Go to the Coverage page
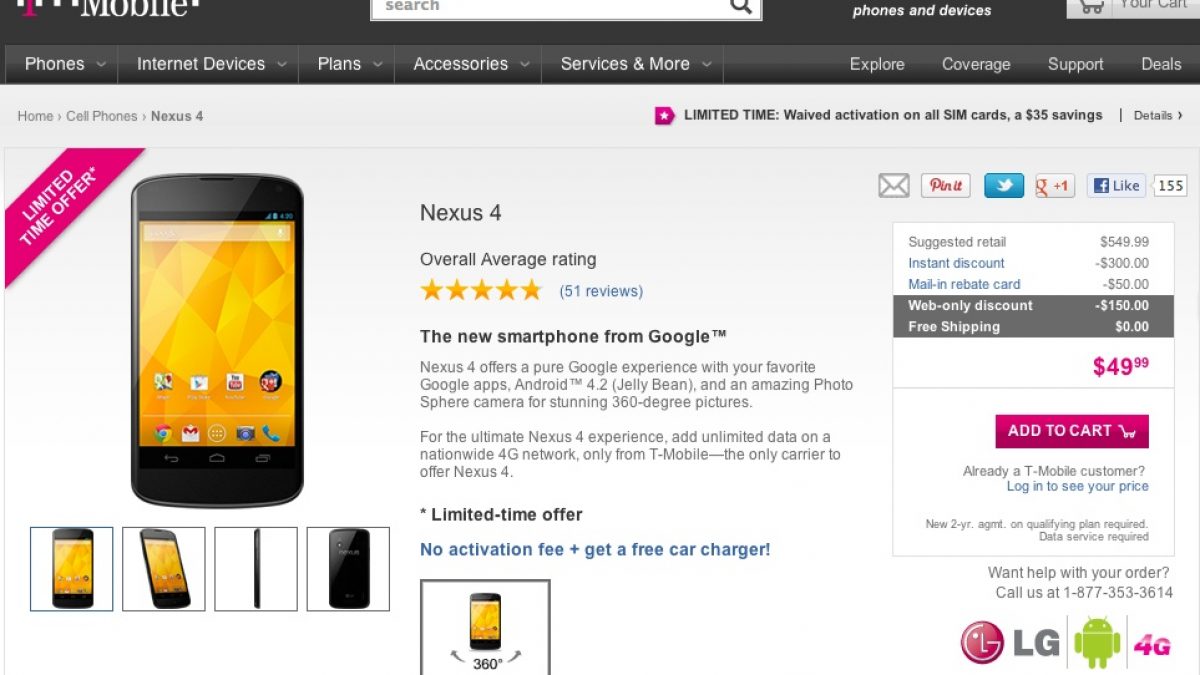1200x675 pixels. [975, 64]
